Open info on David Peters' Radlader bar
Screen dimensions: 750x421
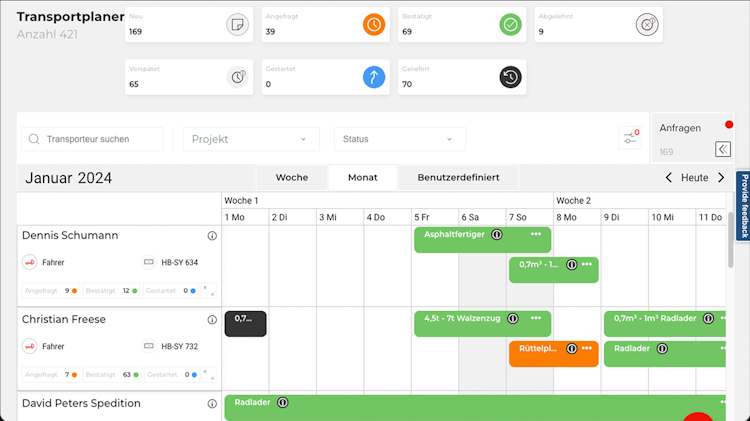point(283,403)
